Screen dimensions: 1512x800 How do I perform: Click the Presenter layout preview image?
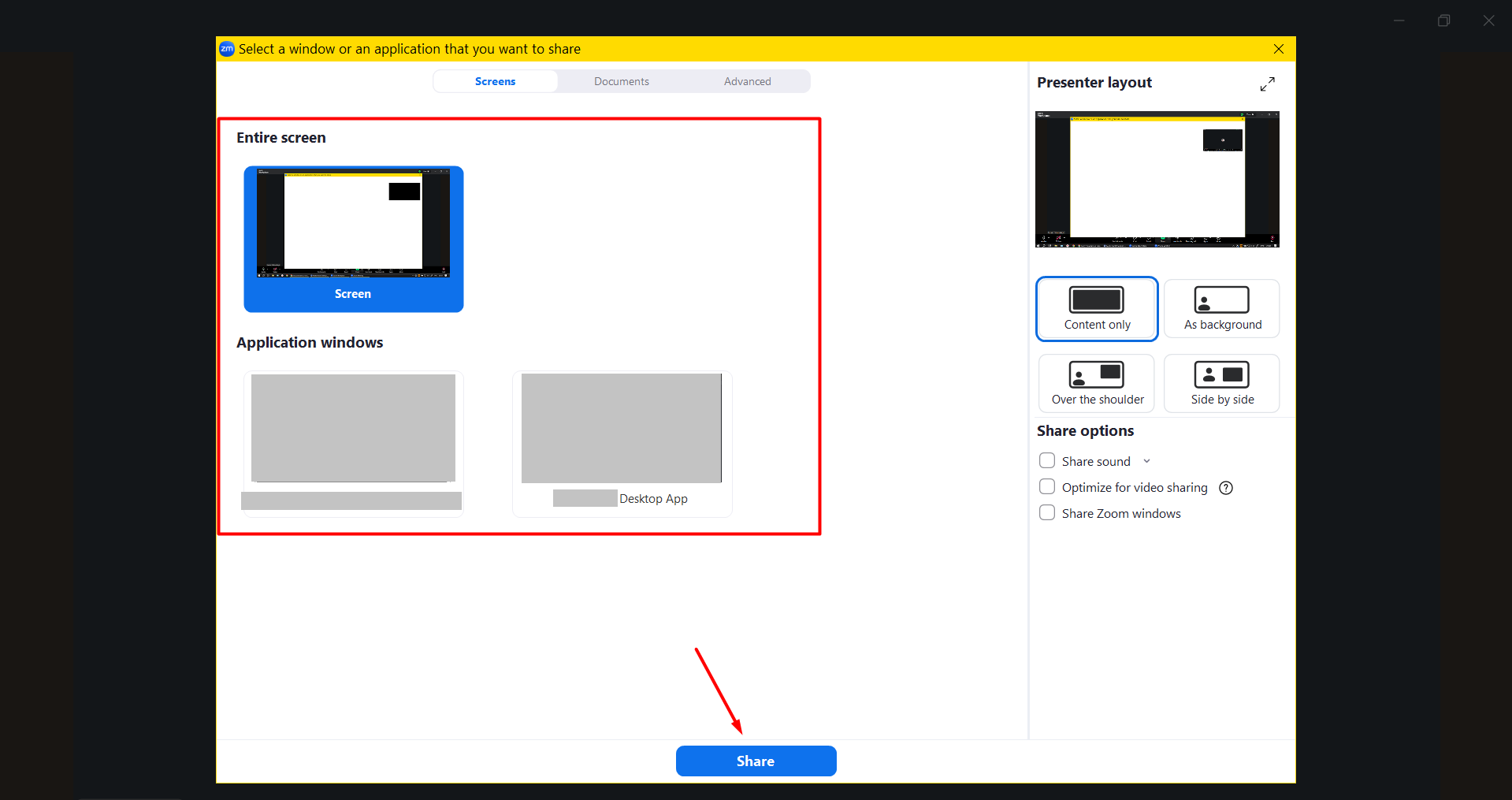pos(1157,179)
